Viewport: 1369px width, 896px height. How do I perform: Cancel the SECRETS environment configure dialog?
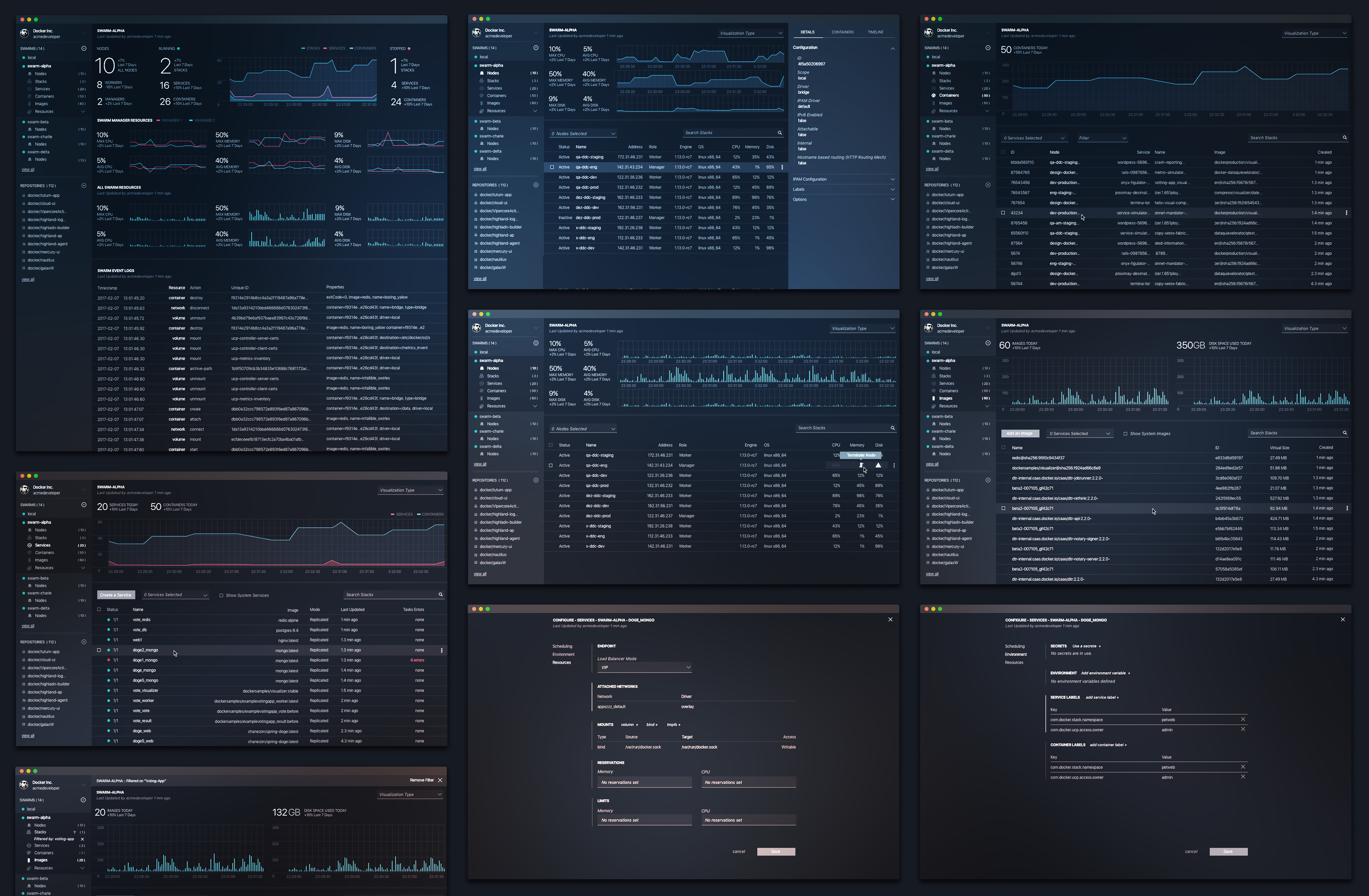(x=1191, y=852)
